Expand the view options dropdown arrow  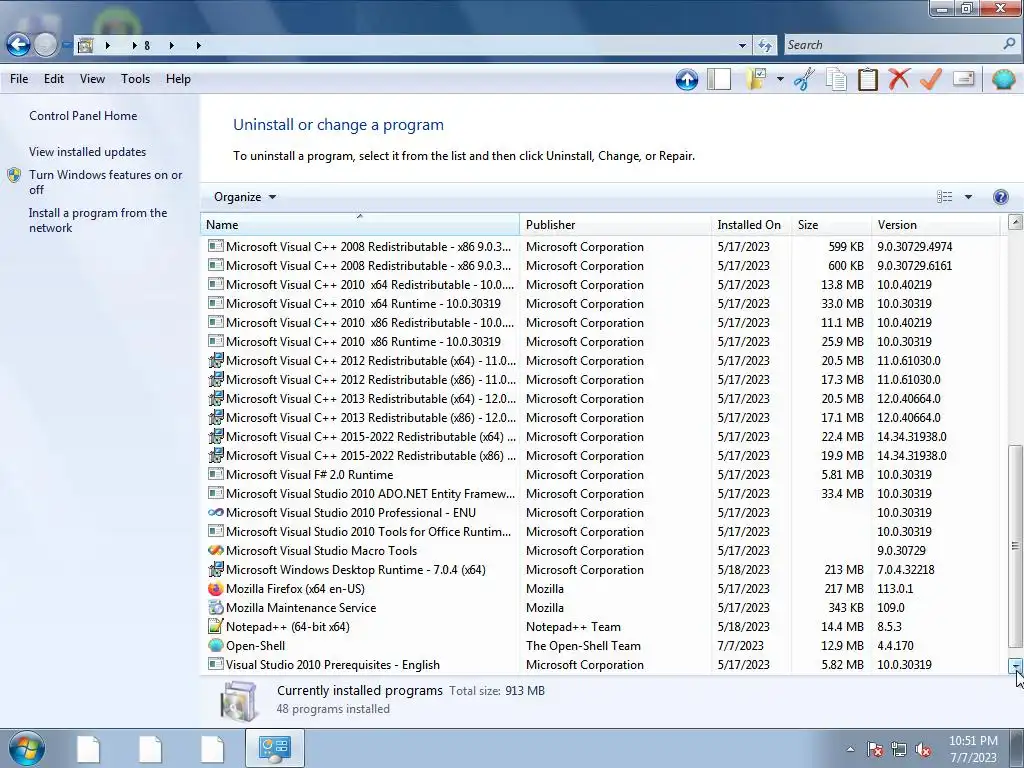click(x=968, y=197)
